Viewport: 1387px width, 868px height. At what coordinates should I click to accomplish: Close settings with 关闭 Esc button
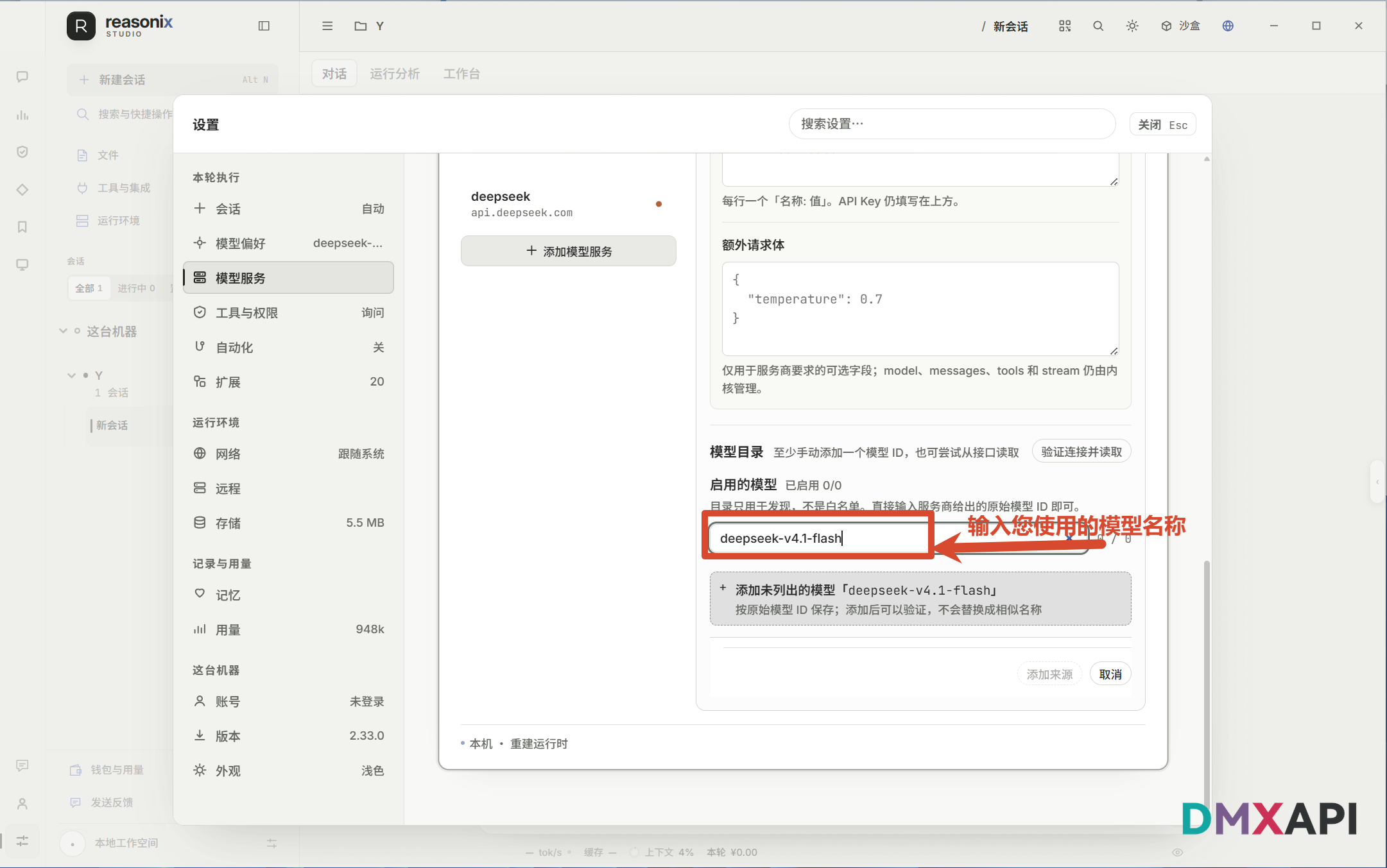tap(1162, 124)
